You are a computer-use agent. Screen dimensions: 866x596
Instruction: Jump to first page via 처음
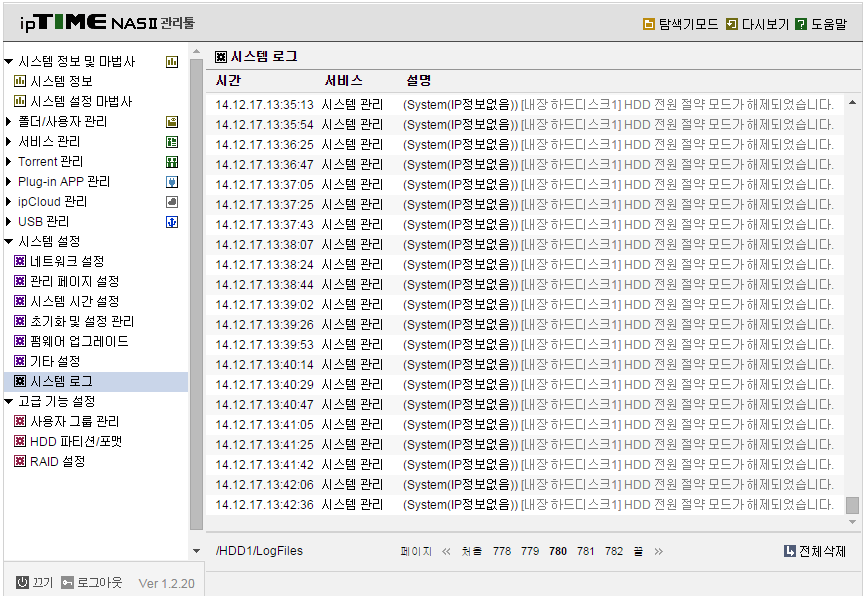tap(472, 551)
